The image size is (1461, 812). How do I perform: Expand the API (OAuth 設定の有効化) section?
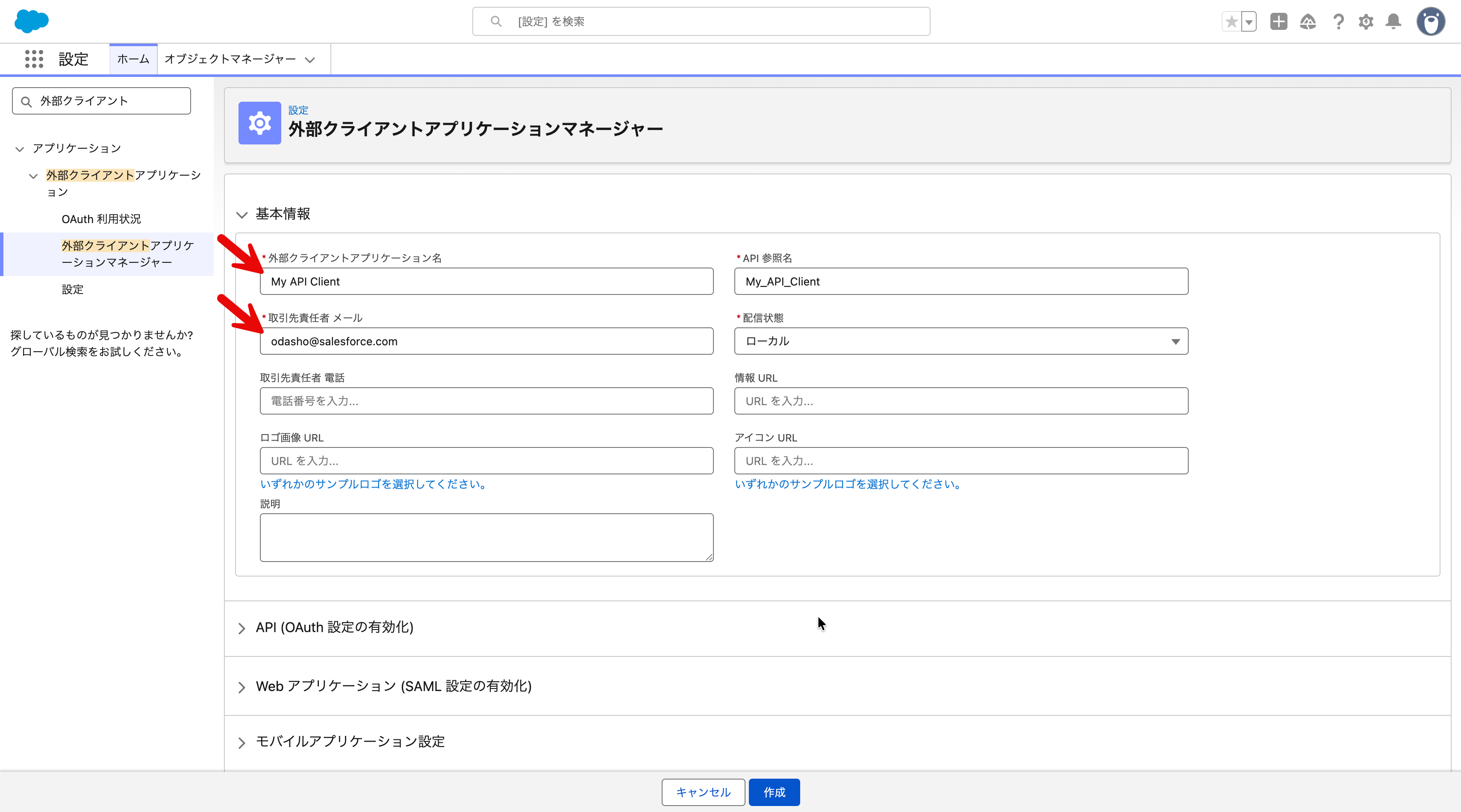click(x=334, y=628)
